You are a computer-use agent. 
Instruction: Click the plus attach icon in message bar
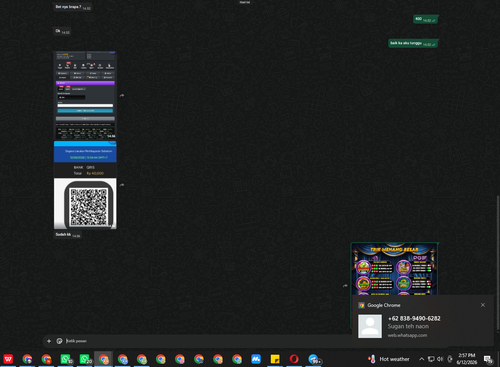click(x=49, y=341)
